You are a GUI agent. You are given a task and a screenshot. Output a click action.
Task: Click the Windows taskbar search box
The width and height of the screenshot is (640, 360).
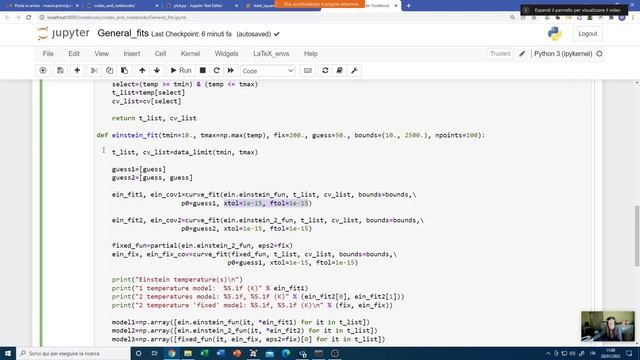(73, 353)
